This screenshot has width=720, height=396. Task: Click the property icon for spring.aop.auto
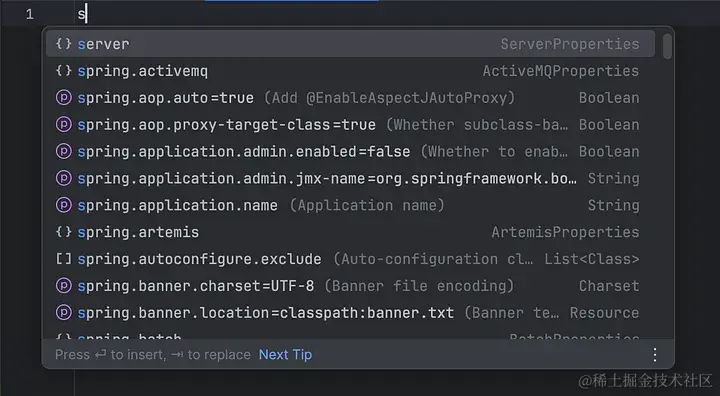pyautogui.click(x=64, y=97)
